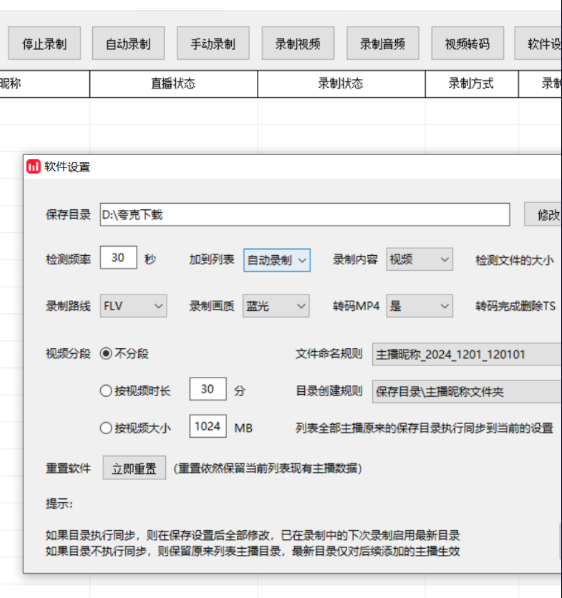Expand the 录制内容 dropdown showing 视频

pyautogui.click(x=419, y=259)
